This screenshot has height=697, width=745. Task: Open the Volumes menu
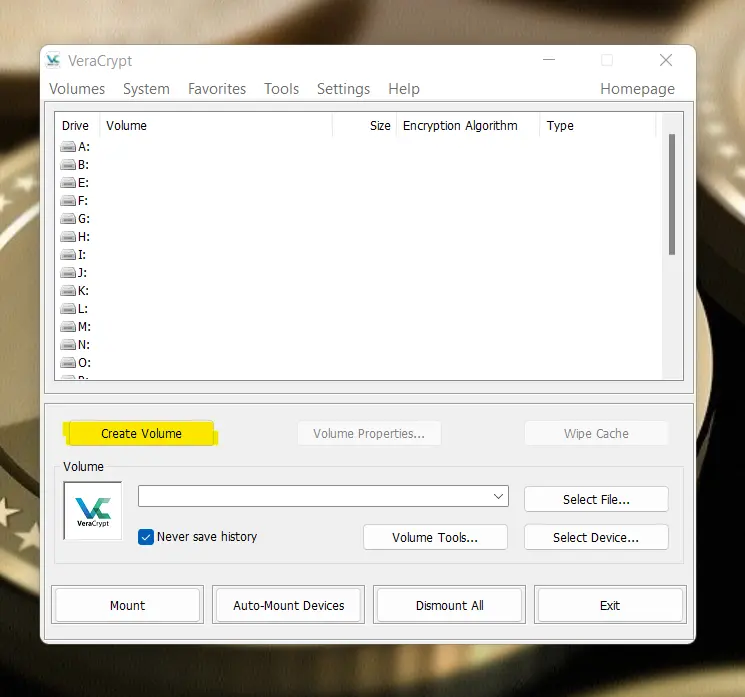[77, 89]
